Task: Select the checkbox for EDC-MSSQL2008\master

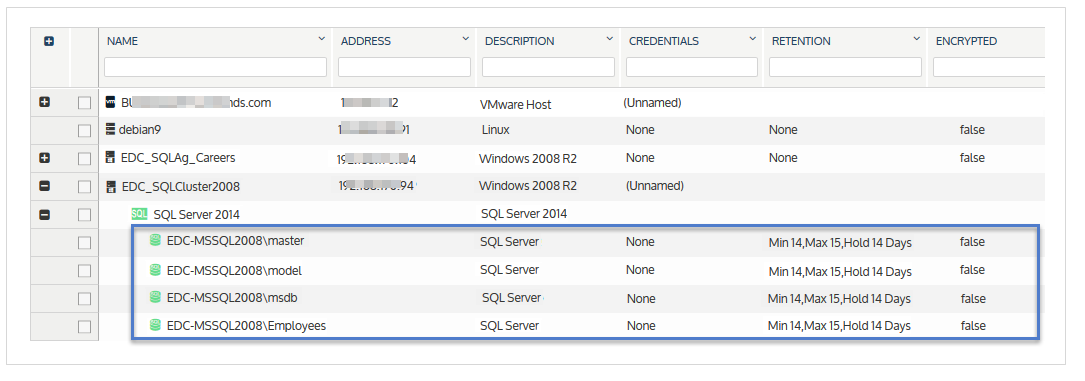Action: [x=84, y=243]
